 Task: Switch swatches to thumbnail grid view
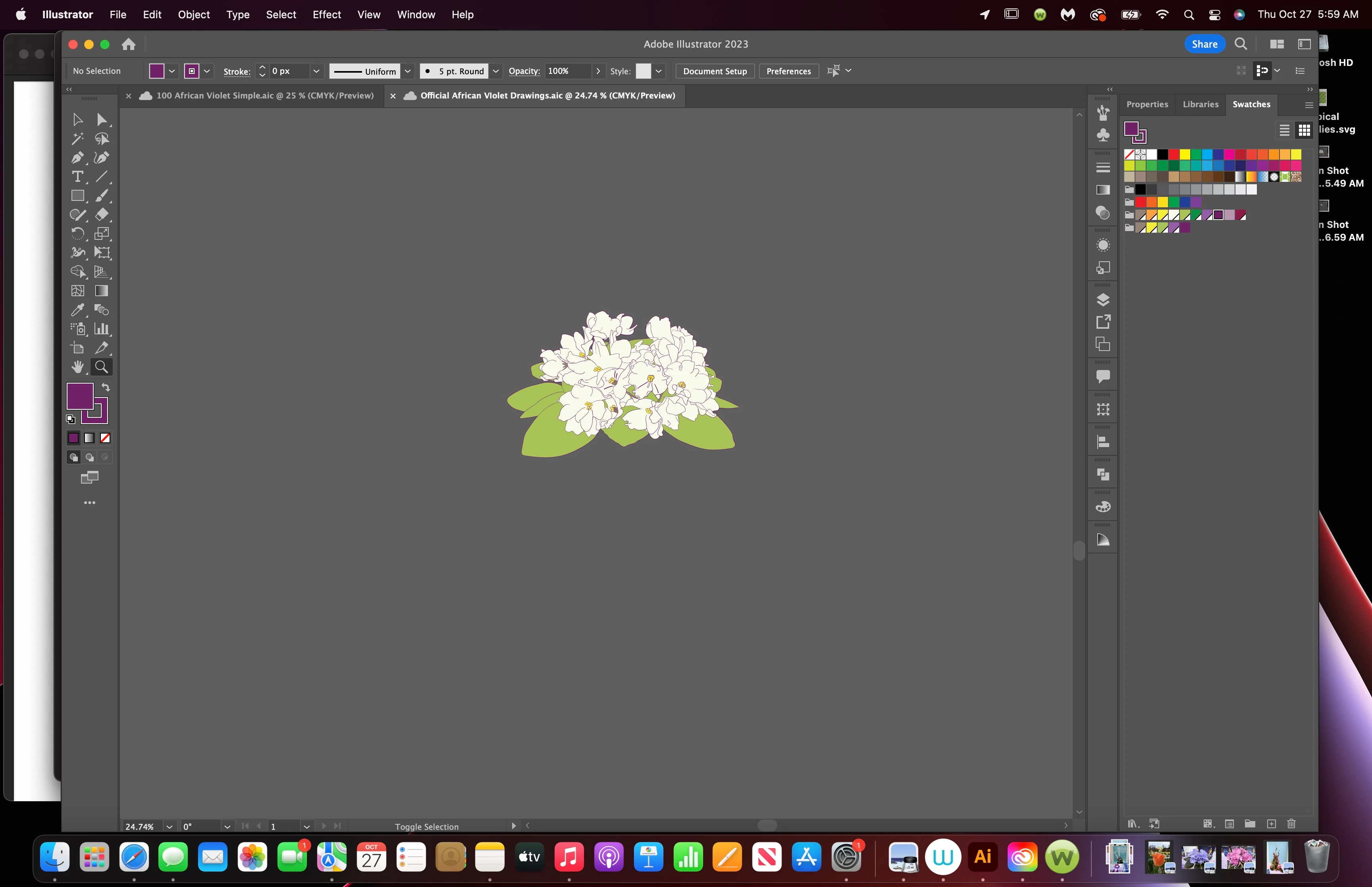pyautogui.click(x=1304, y=131)
